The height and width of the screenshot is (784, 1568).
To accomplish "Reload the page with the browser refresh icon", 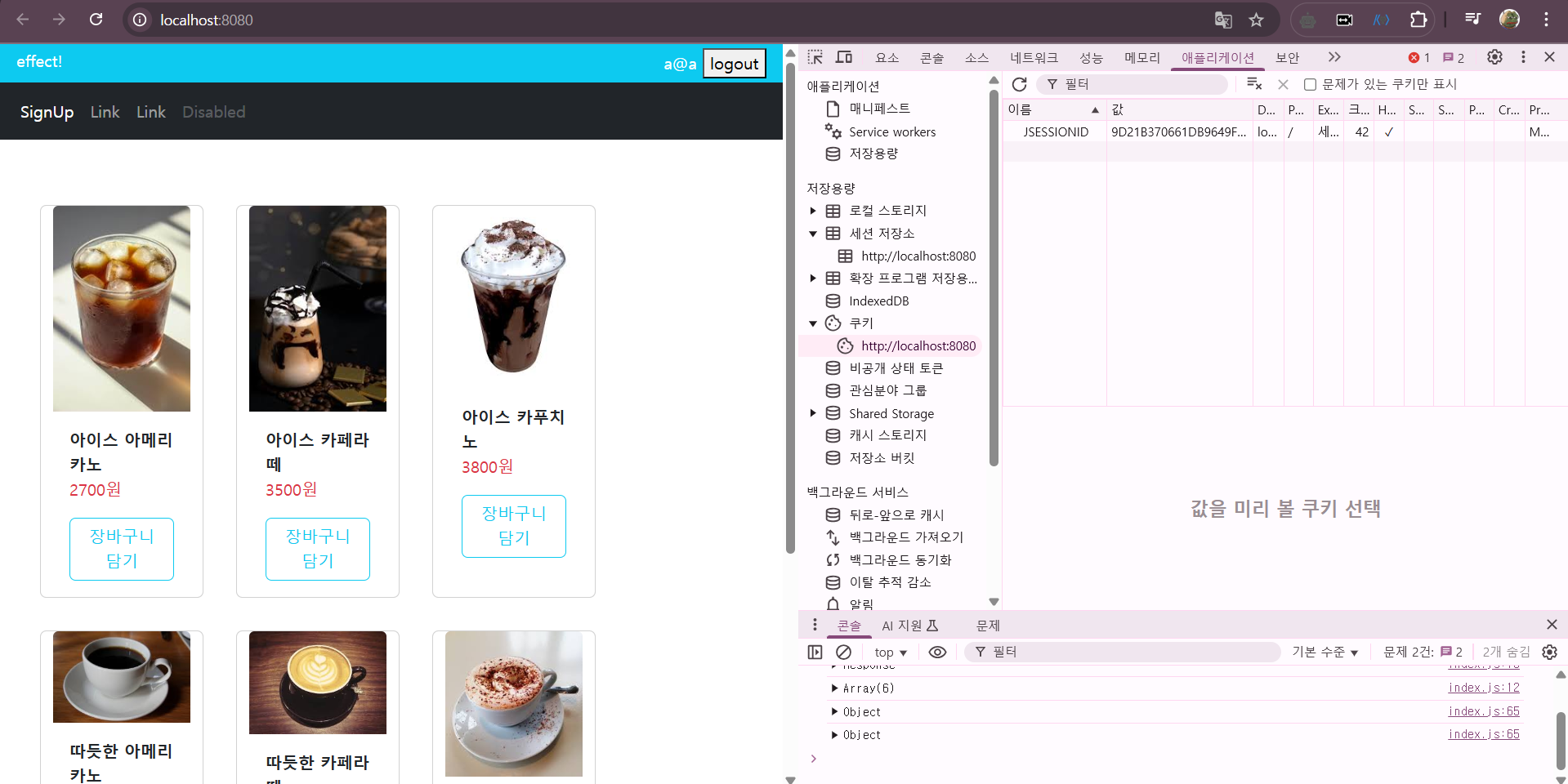I will [x=96, y=20].
